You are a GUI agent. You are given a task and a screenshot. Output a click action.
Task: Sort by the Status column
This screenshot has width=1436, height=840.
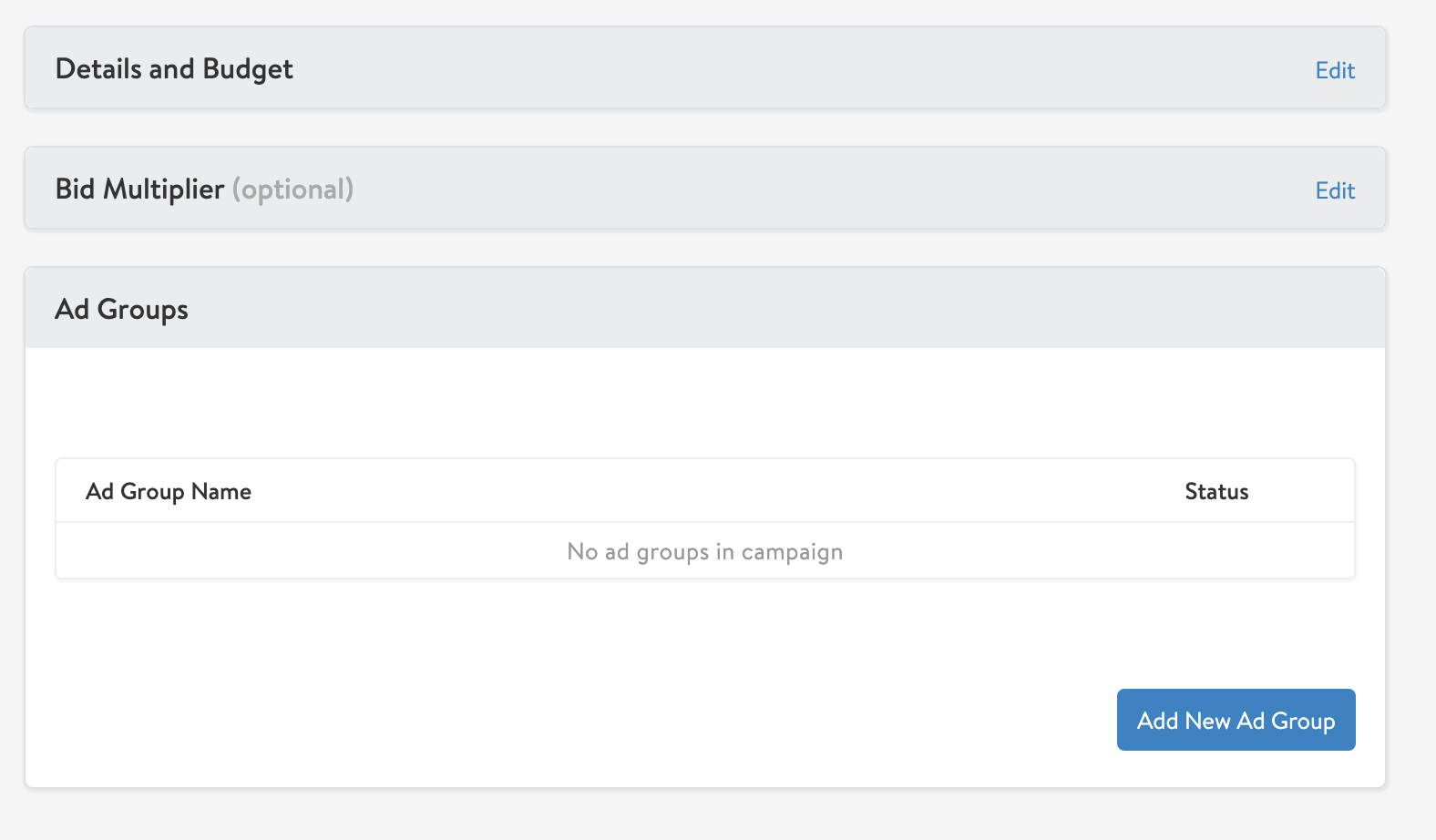click(1216, 491)
